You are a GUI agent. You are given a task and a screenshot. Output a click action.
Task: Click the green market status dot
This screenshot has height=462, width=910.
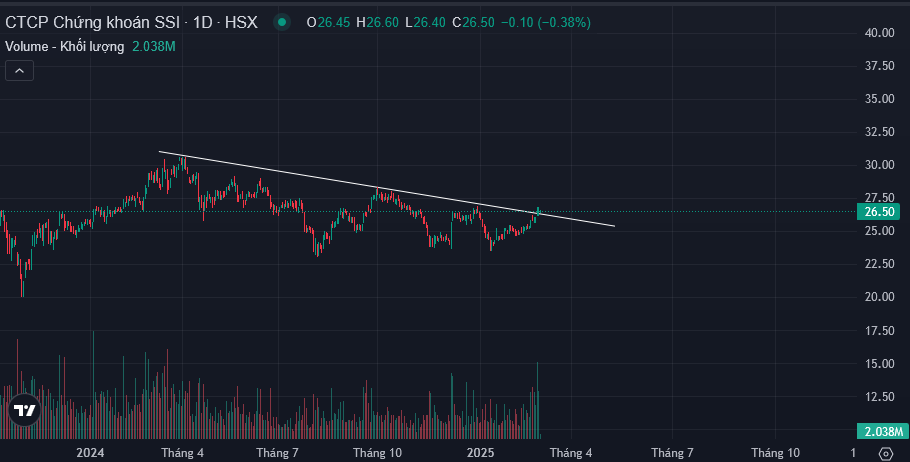pyautogui.click(x=282, y=23)
